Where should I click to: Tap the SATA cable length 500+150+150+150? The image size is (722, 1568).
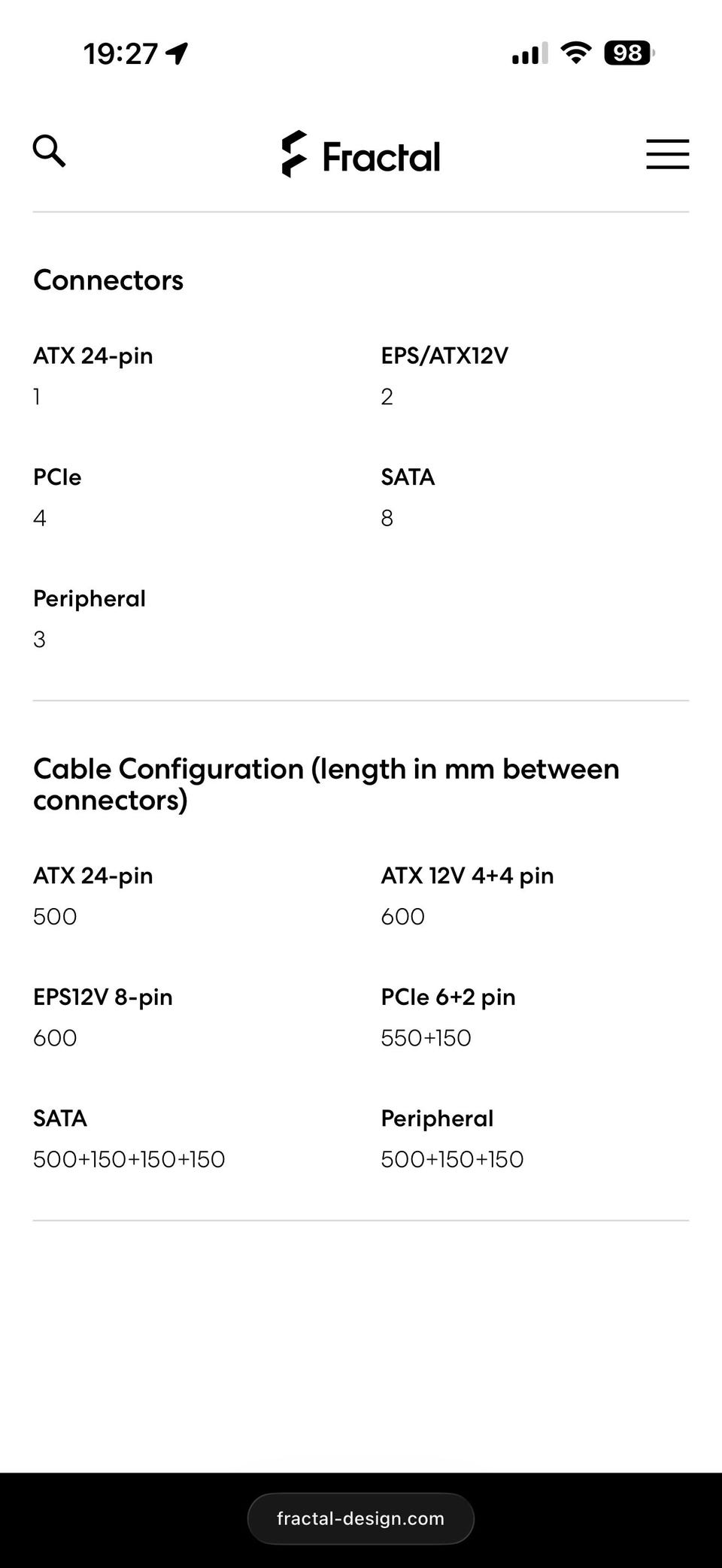pyautogui.click(x=129, y=1159)
